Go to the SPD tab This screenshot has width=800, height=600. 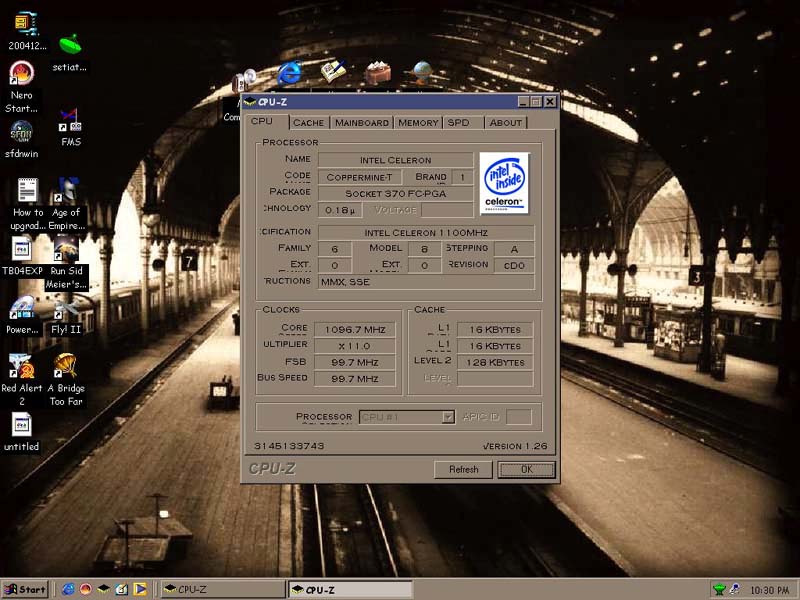point(458,122)
